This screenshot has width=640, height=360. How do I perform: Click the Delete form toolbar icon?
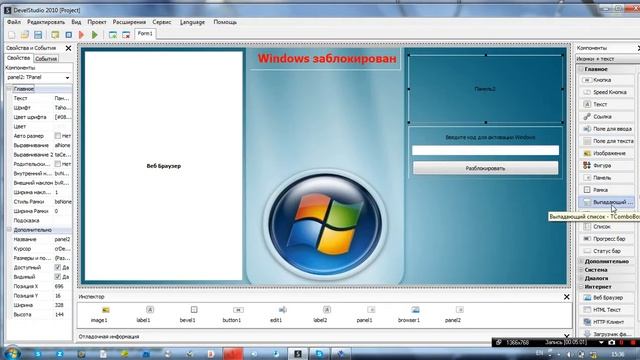[x=126, y=35]
